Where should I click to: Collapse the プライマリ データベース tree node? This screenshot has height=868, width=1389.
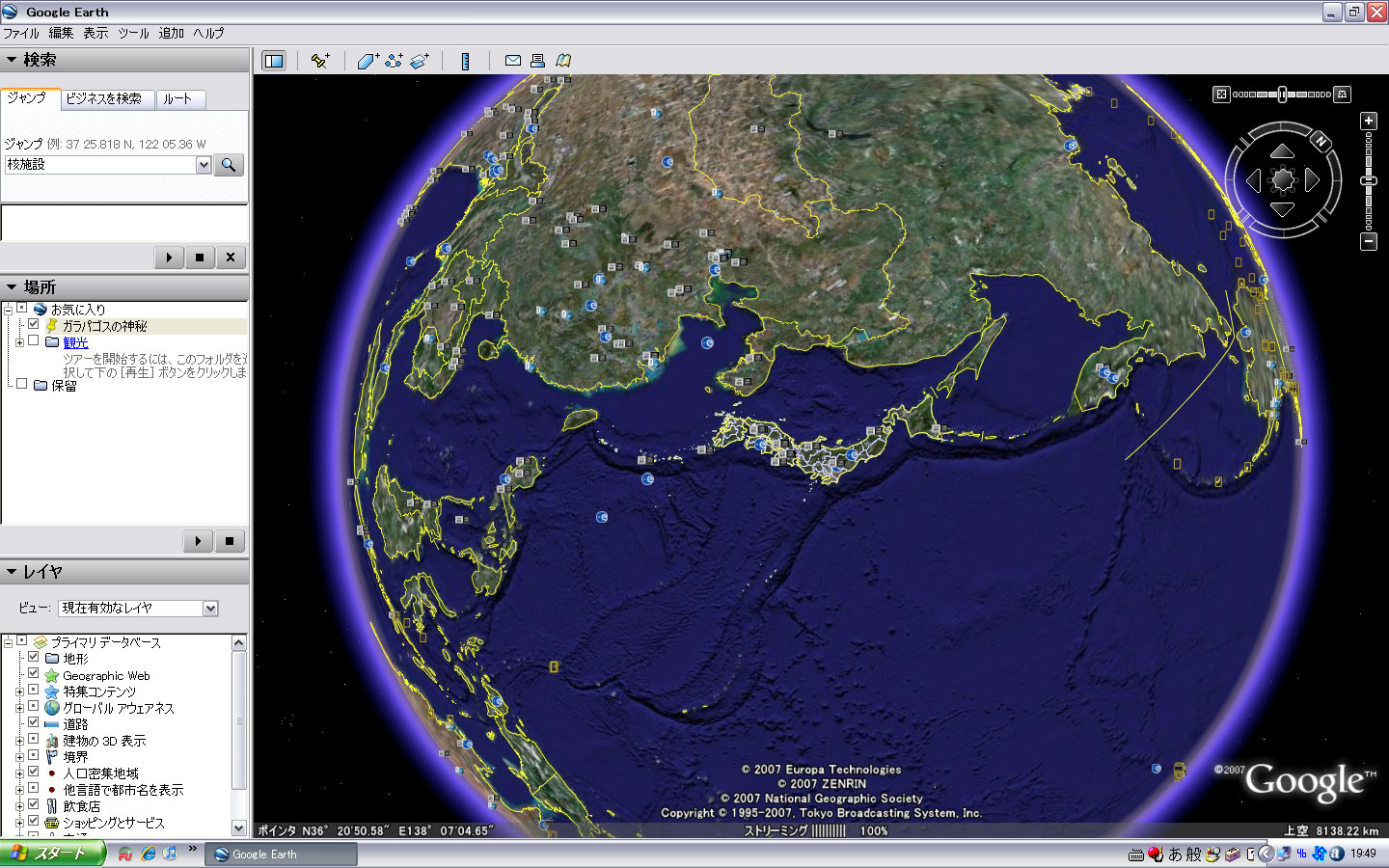point(8,641)
